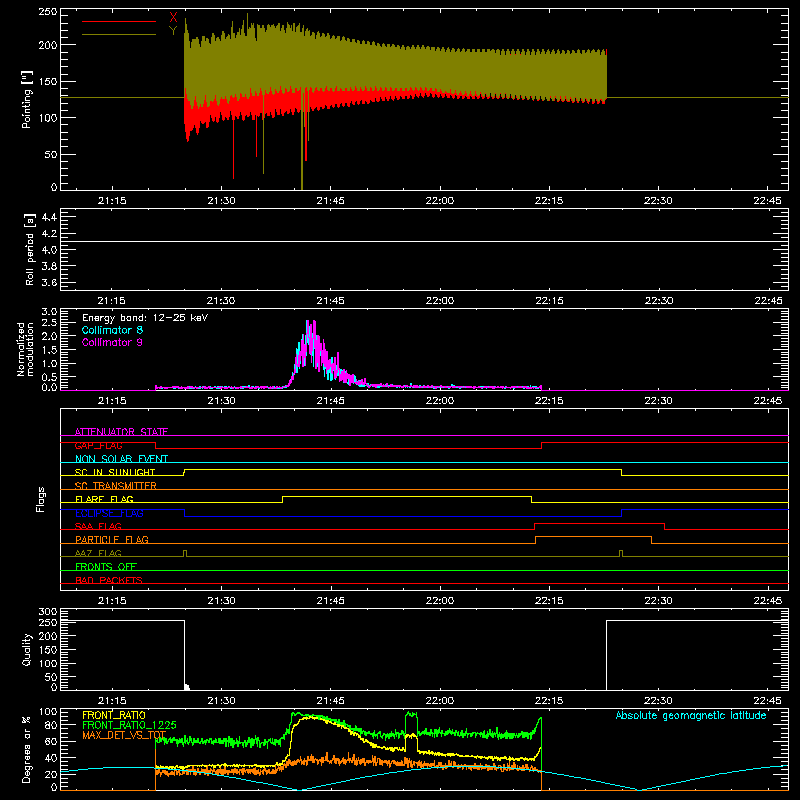Click the first AAZ_FLAG pulse marker
The width and height of the screenshot is (800, 800).
tap(185, 553)
